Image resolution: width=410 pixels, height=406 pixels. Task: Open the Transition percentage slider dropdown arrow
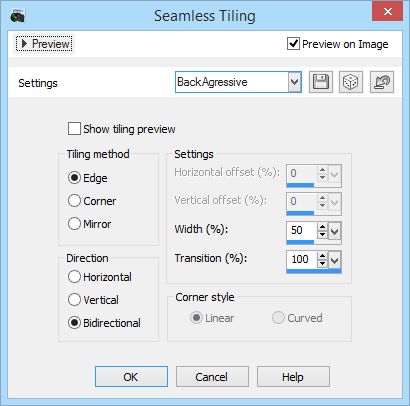335,260
